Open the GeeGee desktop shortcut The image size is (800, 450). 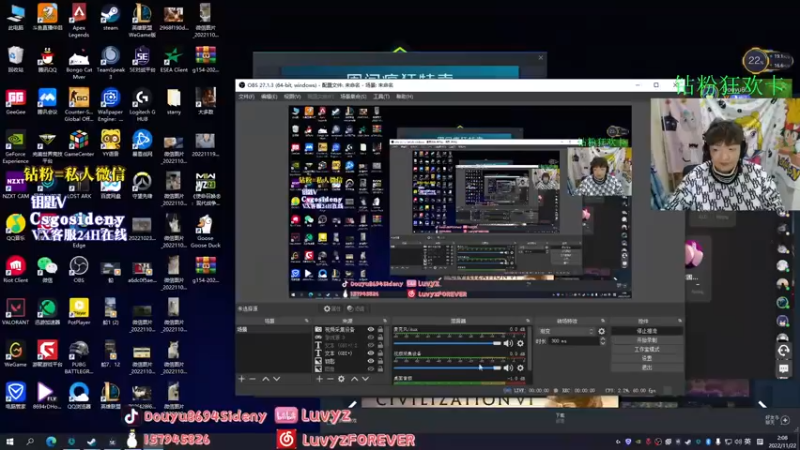(15, 102)
